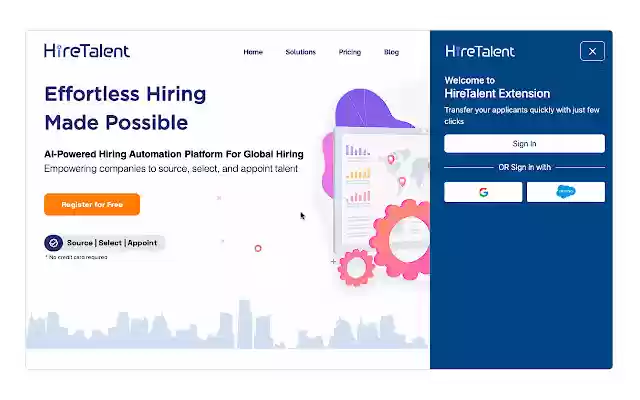The width and height of the screenshot is (640, 400).
Task: Click 'OR Sign in with' label
Action: (524, 167)
